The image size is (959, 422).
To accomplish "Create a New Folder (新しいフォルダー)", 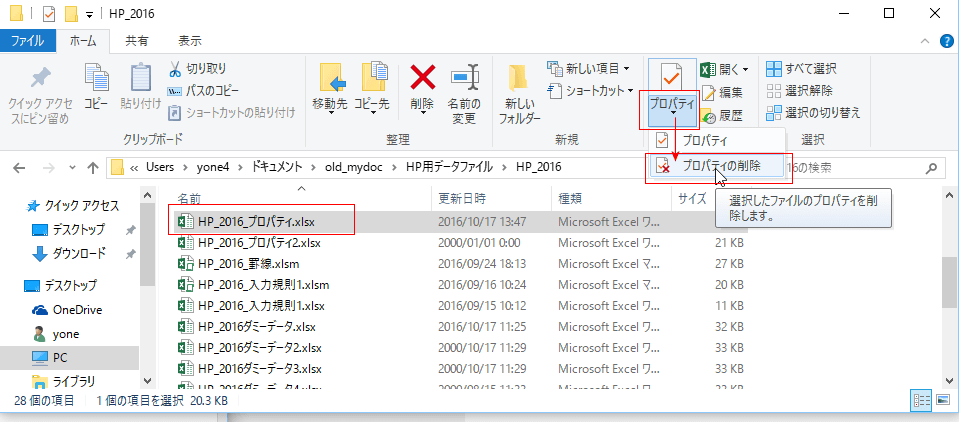I will (x=519, y=92).
